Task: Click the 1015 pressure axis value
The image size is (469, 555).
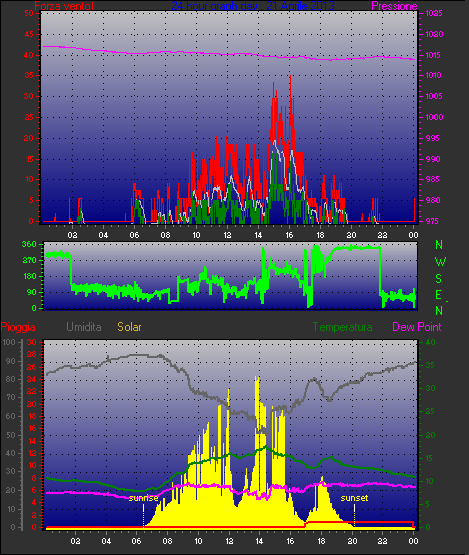Action: tap(434, 55)
